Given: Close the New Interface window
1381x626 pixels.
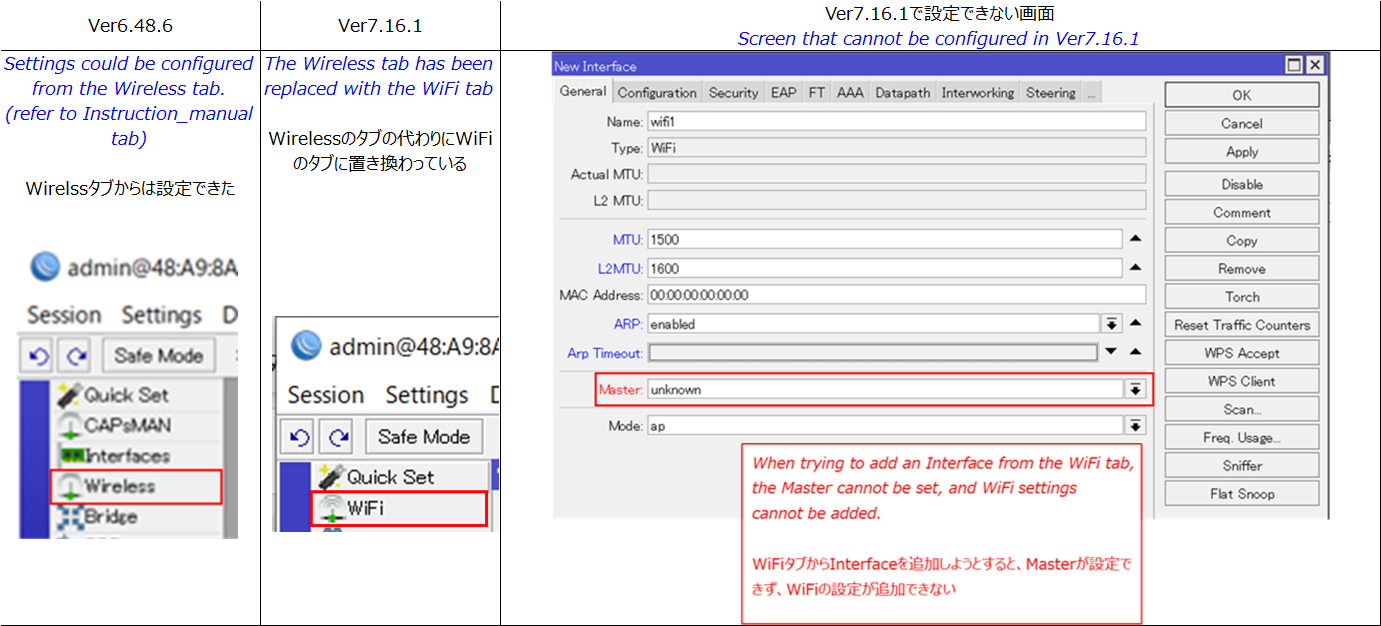Looking at the screenshot, I should pyautogui.click(x=1315, y=65).
